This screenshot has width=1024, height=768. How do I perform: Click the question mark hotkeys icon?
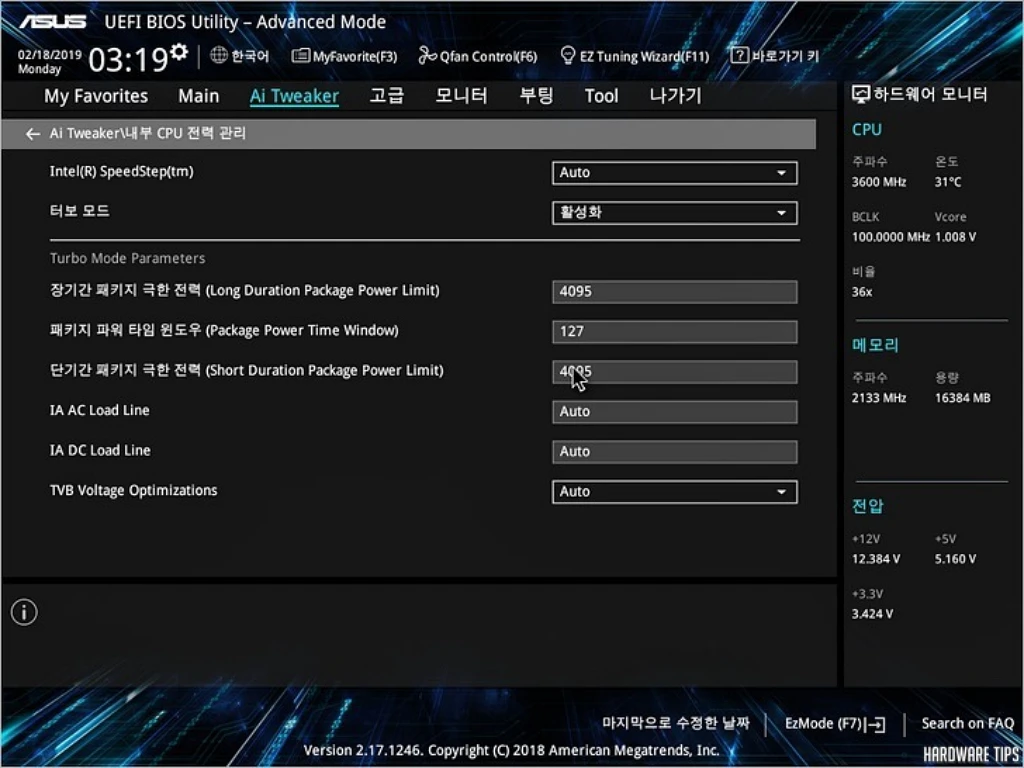pyautogui.click(x=739, y=56)
